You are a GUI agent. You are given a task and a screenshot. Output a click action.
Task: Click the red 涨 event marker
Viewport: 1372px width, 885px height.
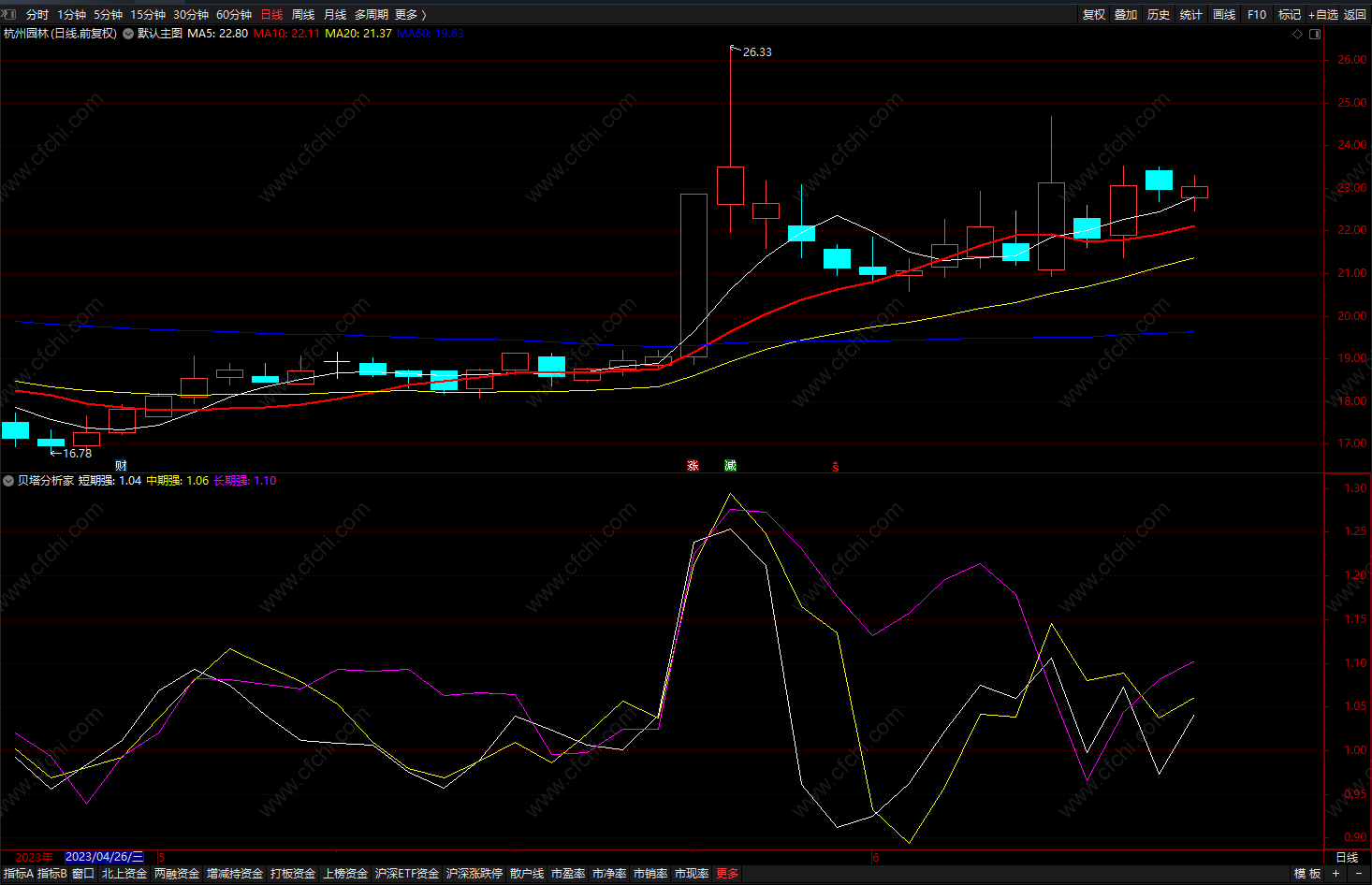click(693, 466)
